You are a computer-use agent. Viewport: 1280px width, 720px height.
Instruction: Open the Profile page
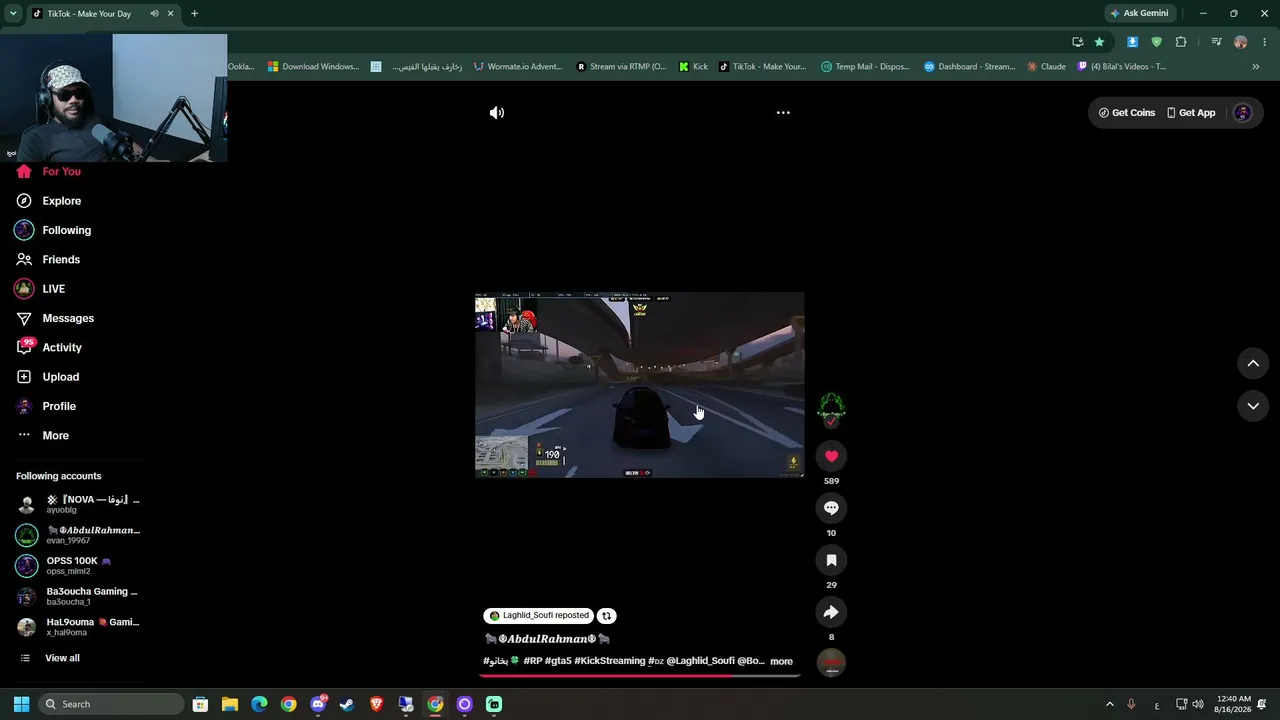[58, 406]
